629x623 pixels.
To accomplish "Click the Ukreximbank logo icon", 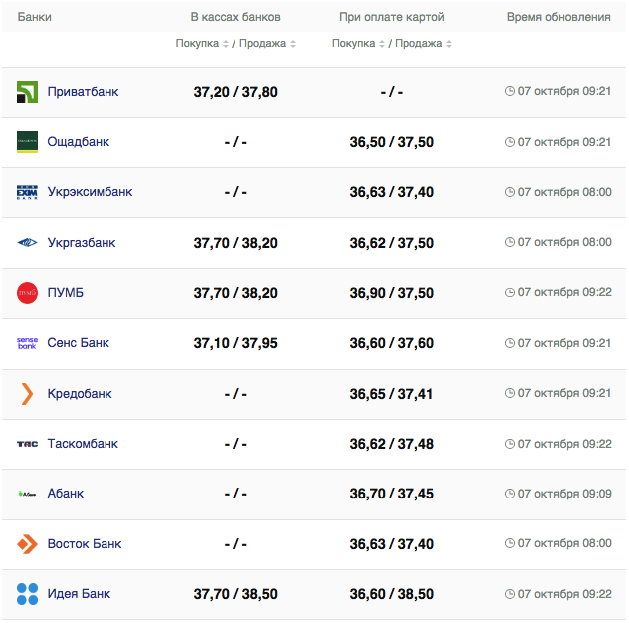I will pos(27,192).
